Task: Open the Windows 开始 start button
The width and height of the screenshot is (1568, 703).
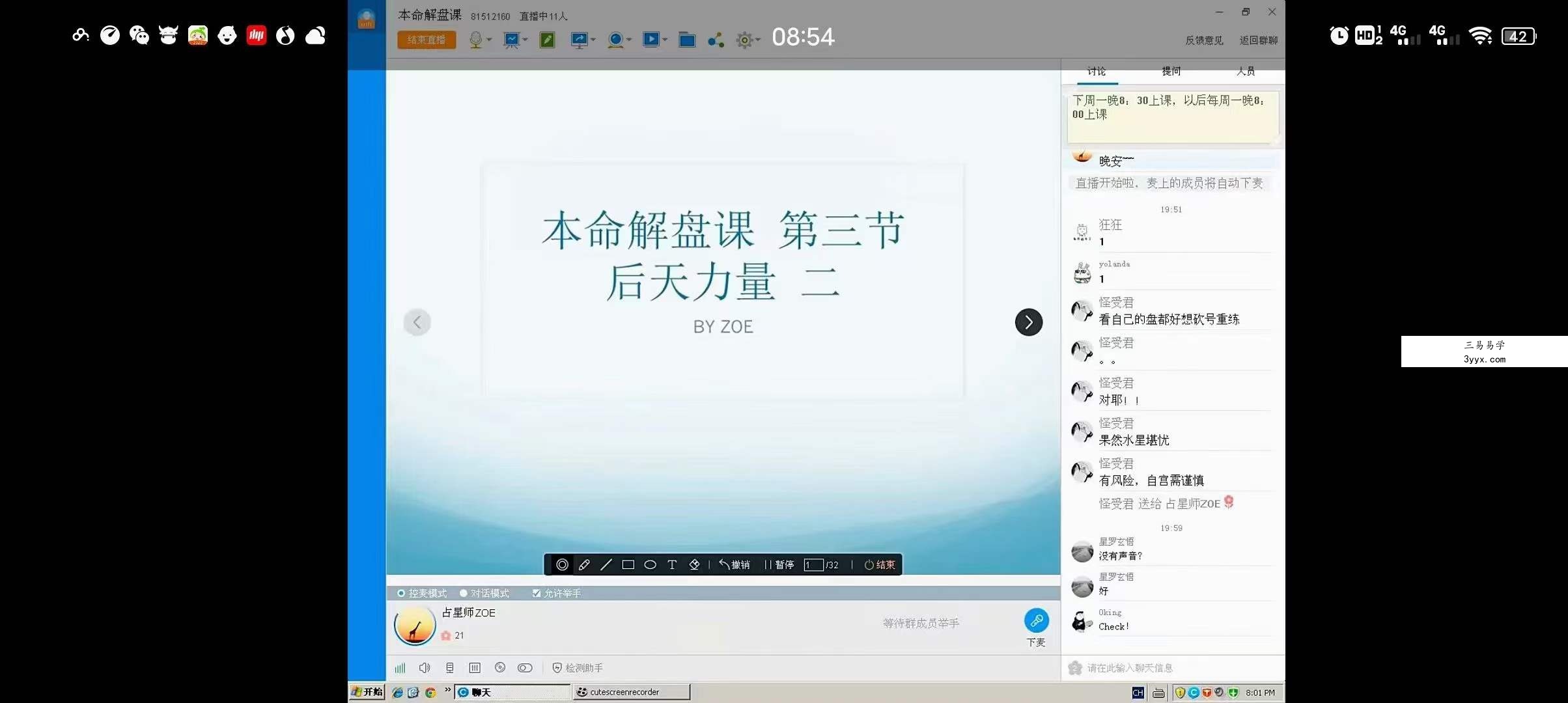Action: pyautogui.click(x=367, y=692)
